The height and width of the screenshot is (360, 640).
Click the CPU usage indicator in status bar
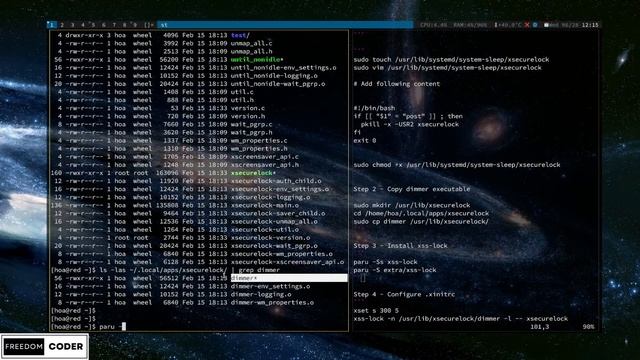coord(433,25)
